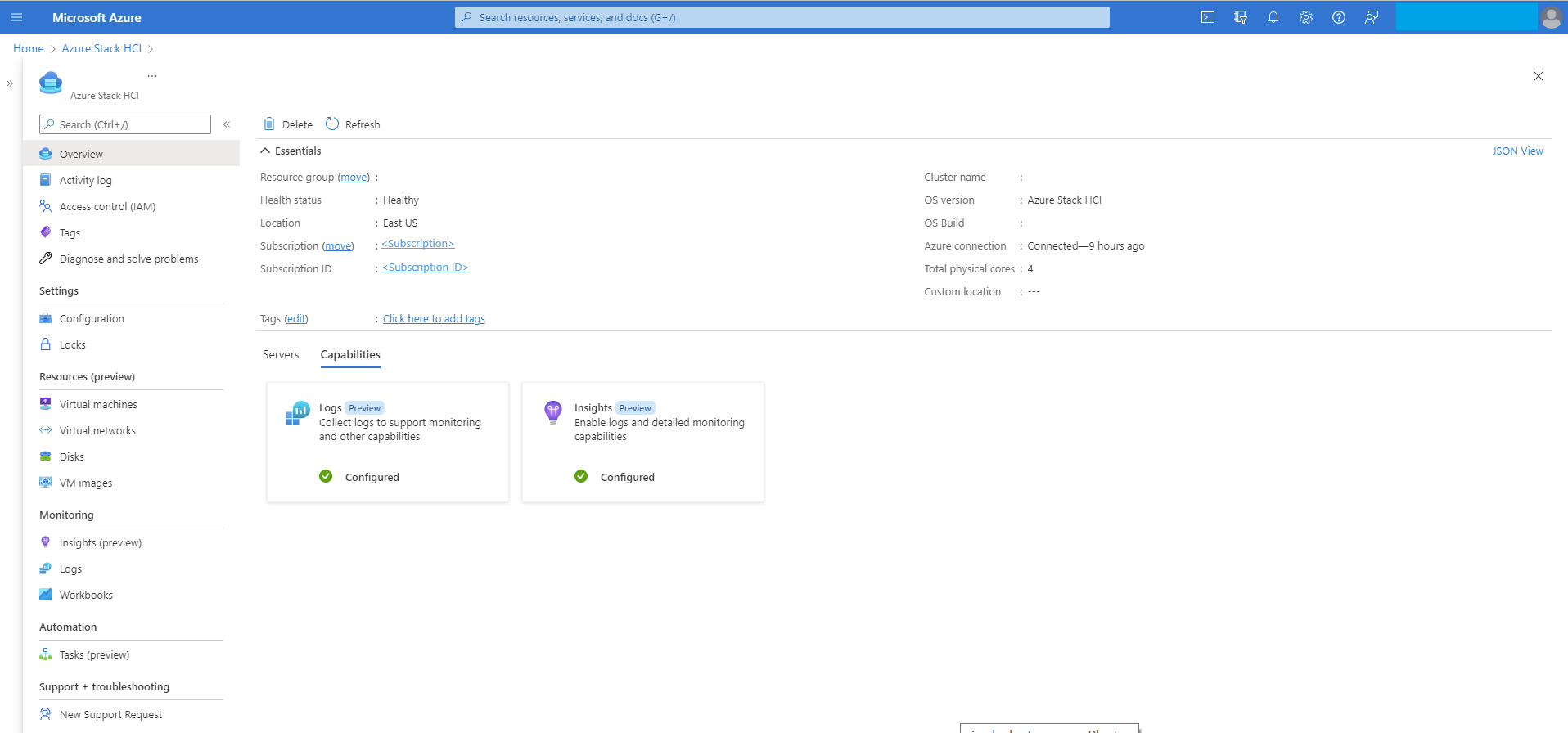Screen dimensions: 1568x733
Task: Open Cloud Shell from the top bar
Action: pos(1207,17)
